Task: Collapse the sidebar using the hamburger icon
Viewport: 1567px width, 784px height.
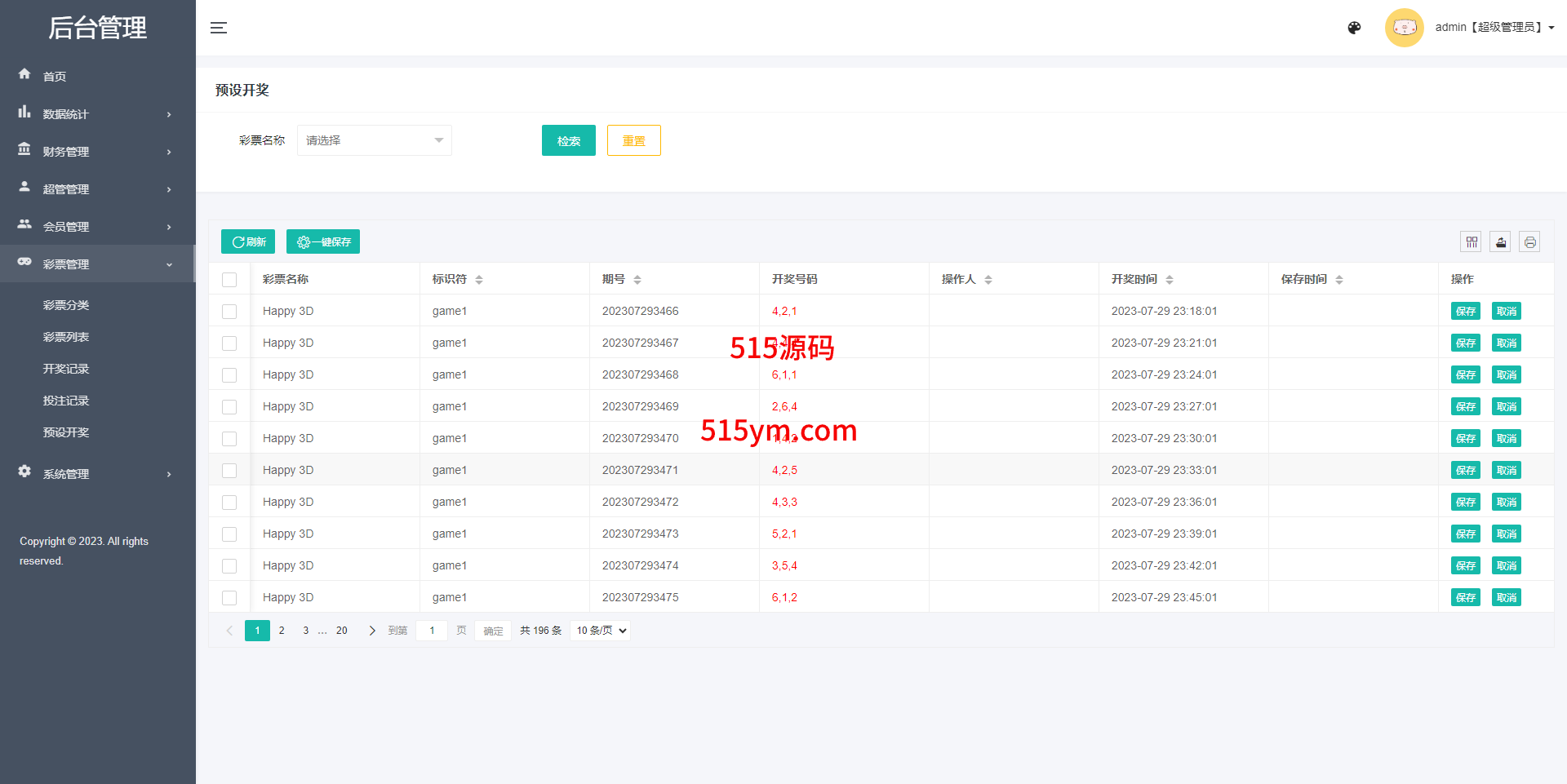Action: point(218,28)
